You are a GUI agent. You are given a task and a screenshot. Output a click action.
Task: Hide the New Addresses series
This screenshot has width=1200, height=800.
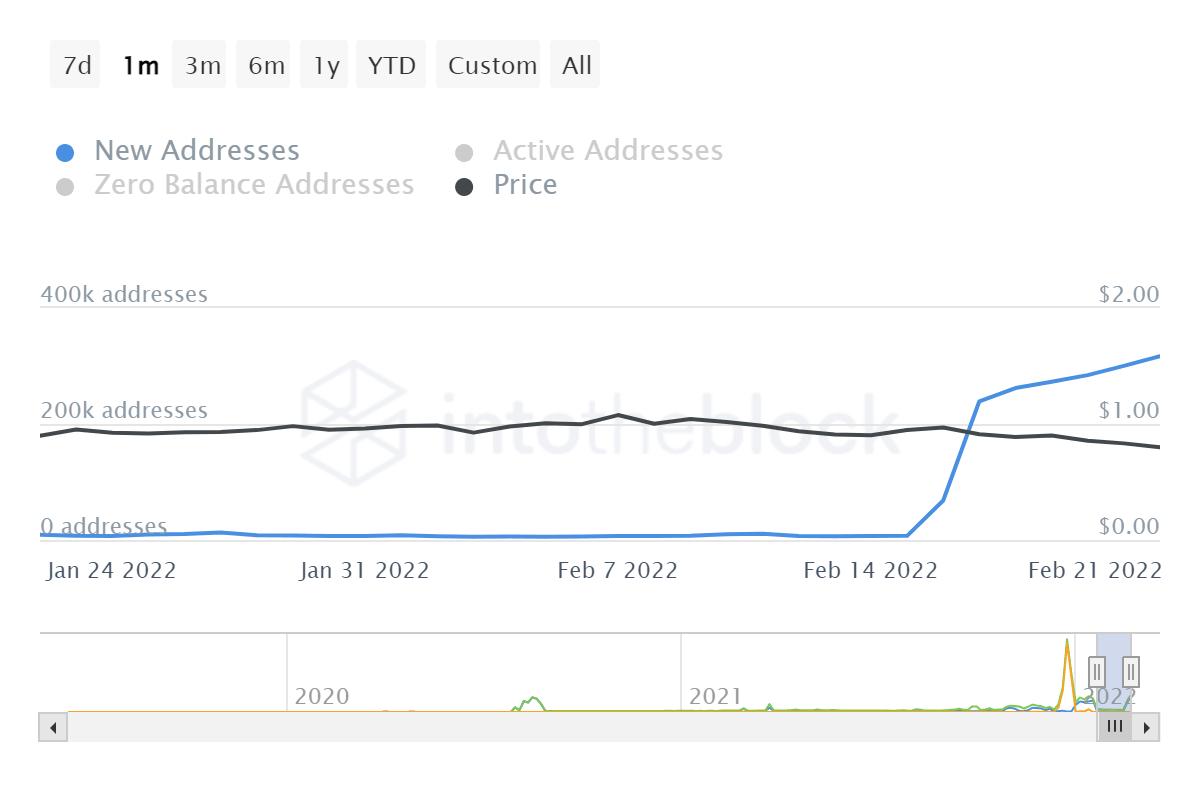pos(196,151)
